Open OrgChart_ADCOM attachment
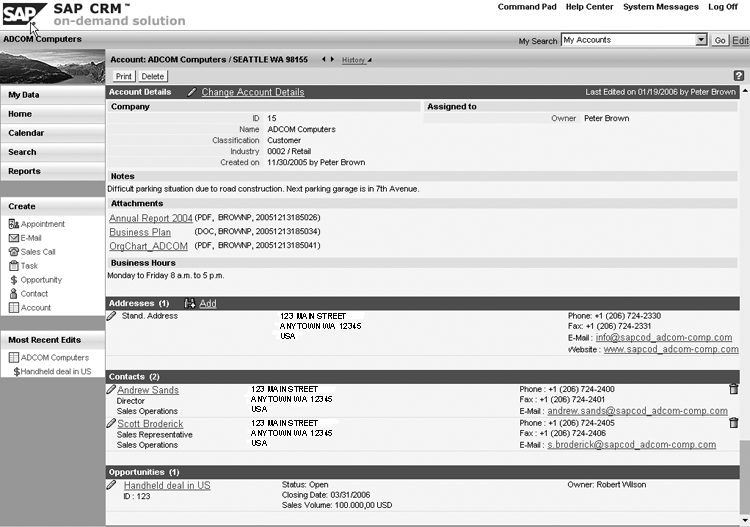750x527 pixels. coord(148,246)
